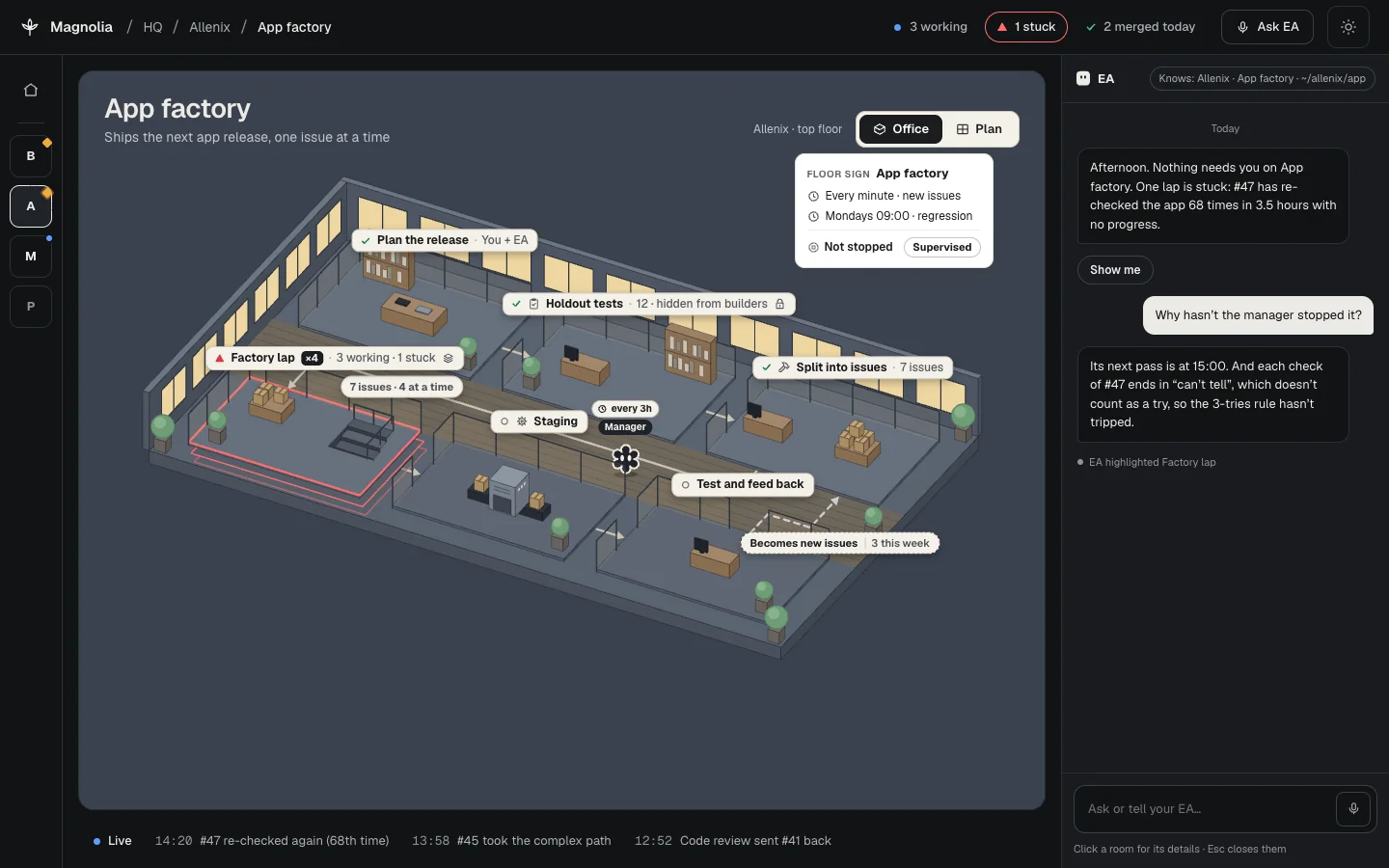
Task: Open the Test and feed back label
Action: click(743, 484)
